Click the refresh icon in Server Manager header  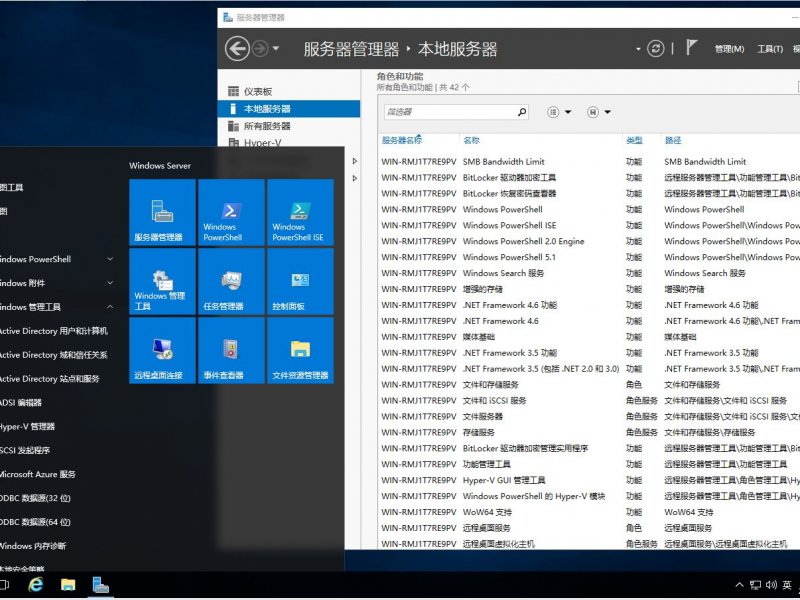[656, 49]
